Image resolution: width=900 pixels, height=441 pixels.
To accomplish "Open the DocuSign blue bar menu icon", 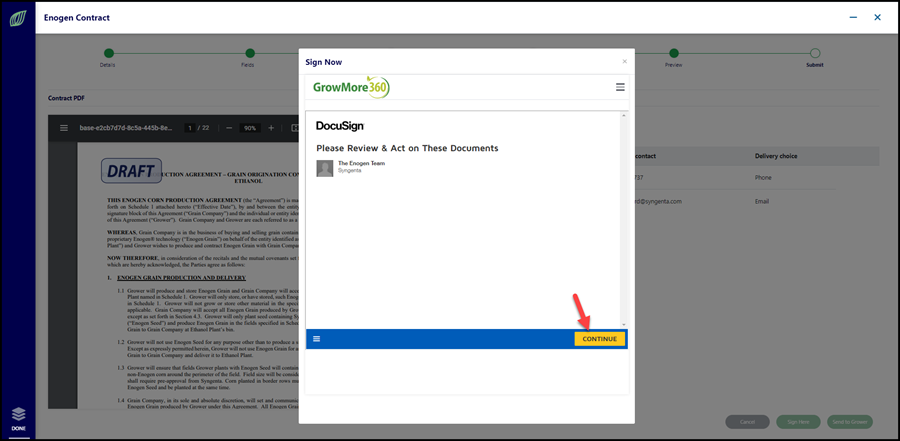I will tap(316, 339).
